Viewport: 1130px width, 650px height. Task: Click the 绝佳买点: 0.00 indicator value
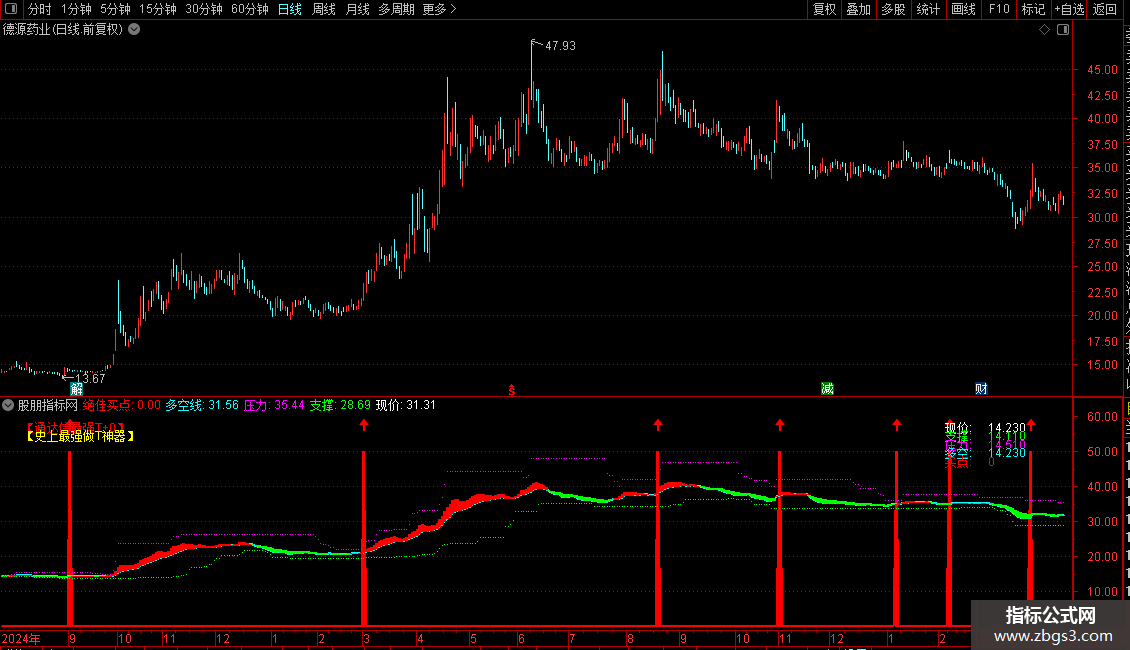coord(122,405)
